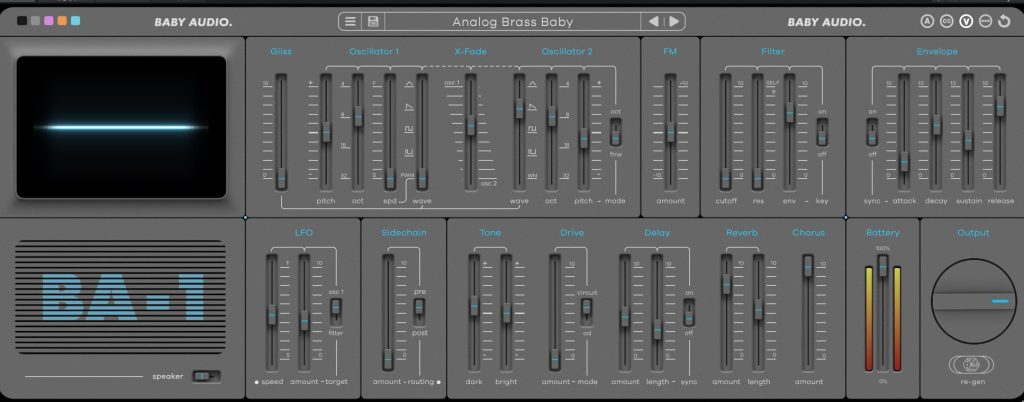The image size is (1024, 402).
Task: Click the save preset floppy icon
Action: click(373, 21)
